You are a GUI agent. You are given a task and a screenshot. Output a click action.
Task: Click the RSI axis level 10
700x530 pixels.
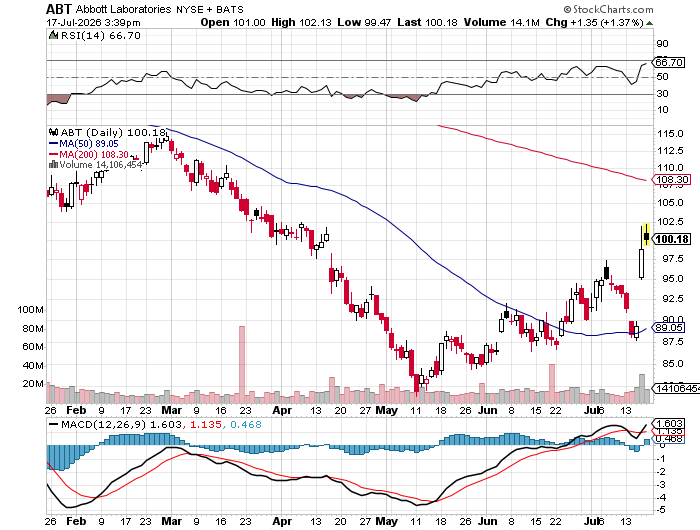[662, 109]
